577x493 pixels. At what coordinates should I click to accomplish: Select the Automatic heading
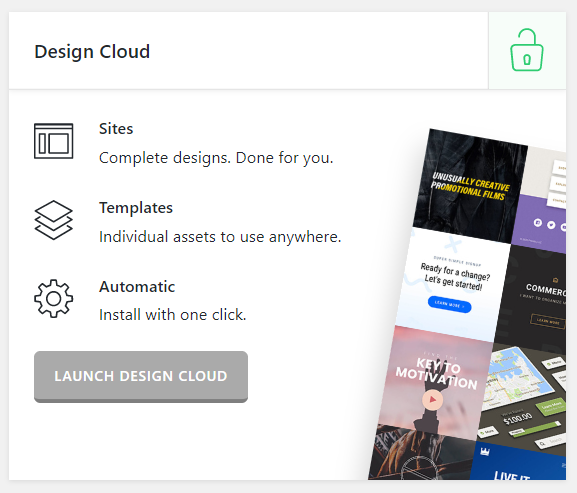(137, 287)
